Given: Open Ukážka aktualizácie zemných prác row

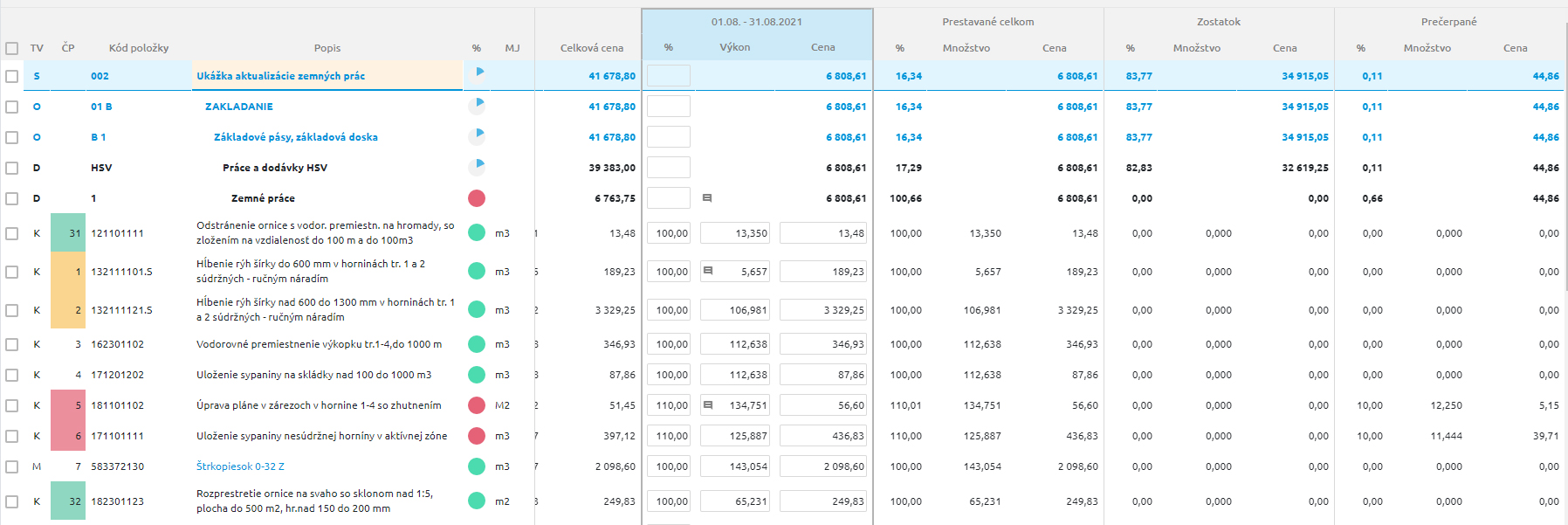Looking at the screenshot, I should [281, 76].
